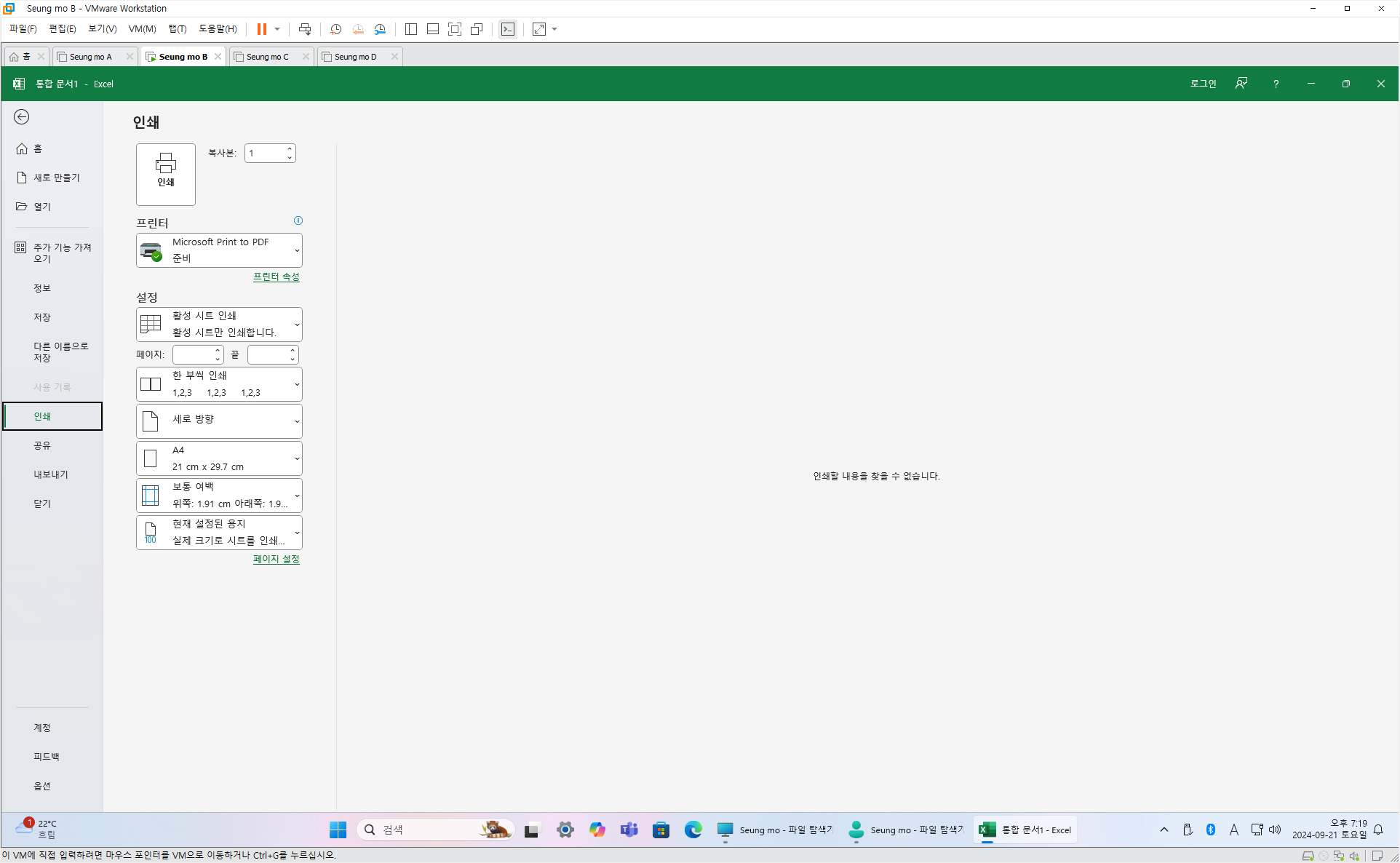Screen dimensions: 1400x863
Task: Open 새로 만들기 in the Excel sidebar
Action: [x=56, y=178]
